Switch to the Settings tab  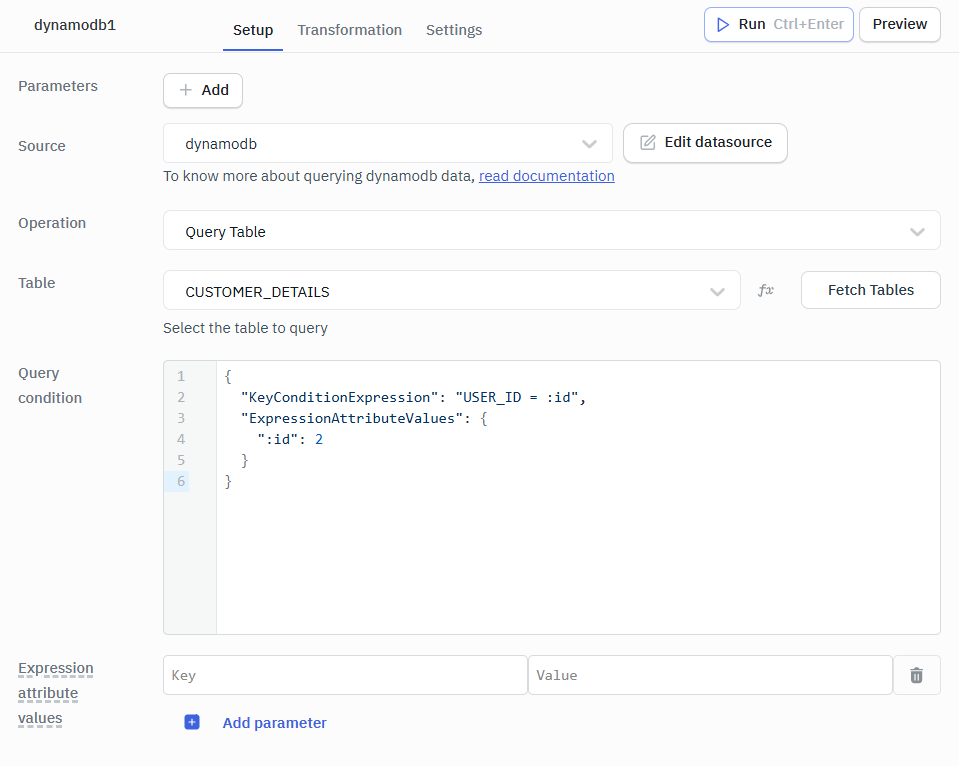coord(454,30)
